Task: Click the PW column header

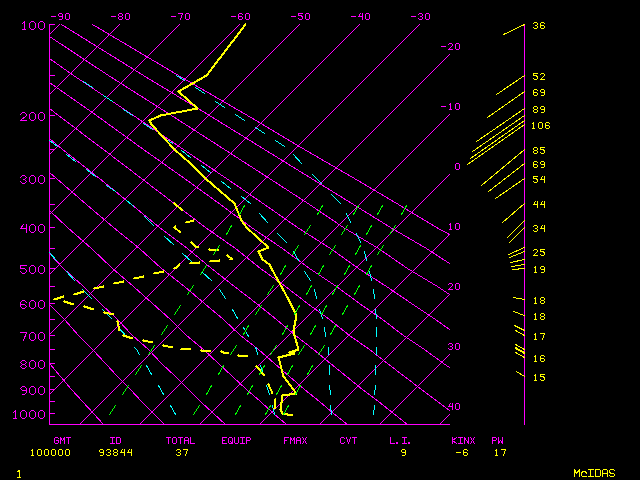Action: [499, 440]
